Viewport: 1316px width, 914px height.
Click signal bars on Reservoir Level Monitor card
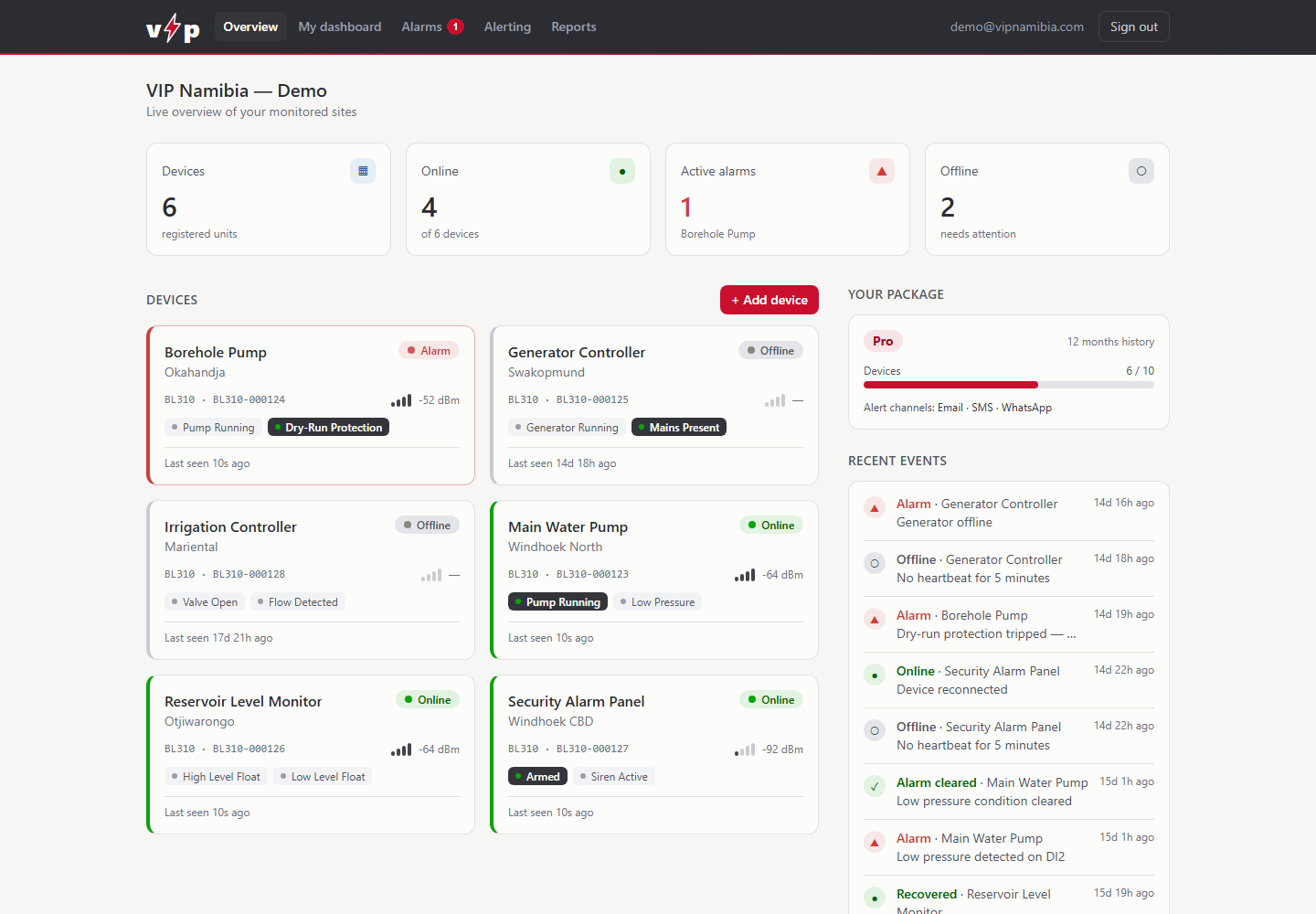tap(401, 749)
